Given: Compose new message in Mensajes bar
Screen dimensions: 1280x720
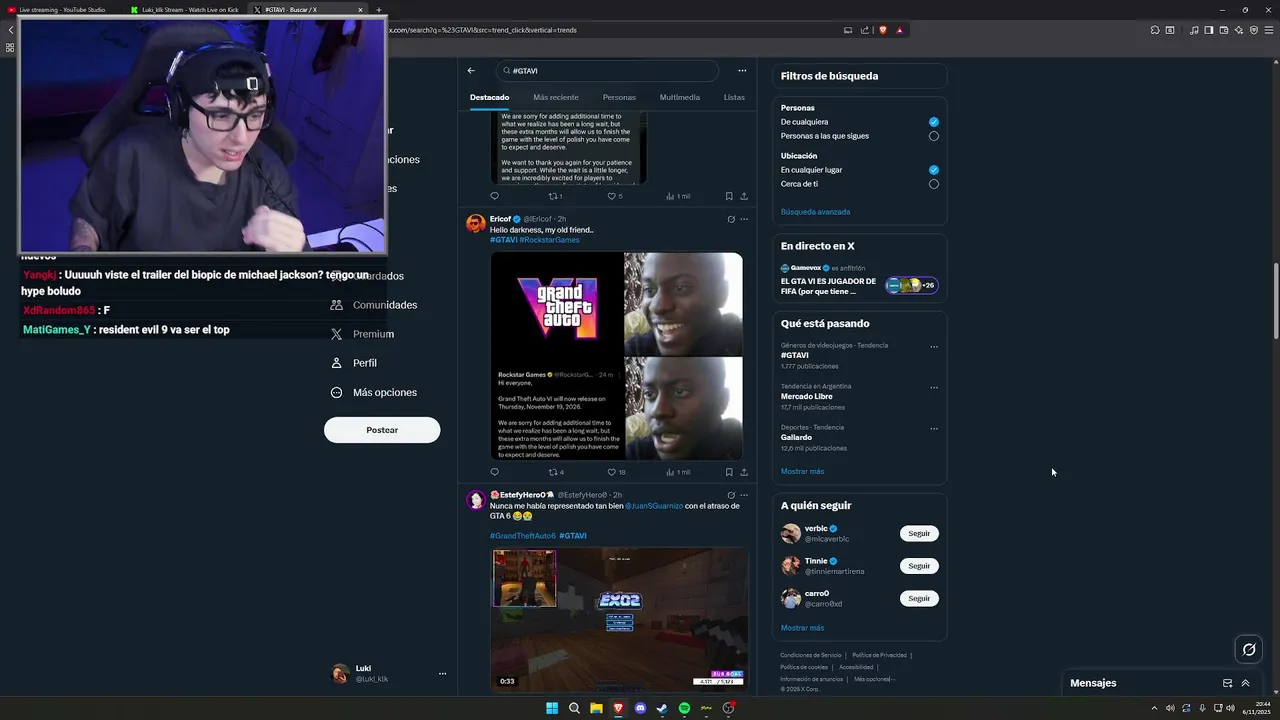Looking at the screenshot, I should [x=1227, y=683].
